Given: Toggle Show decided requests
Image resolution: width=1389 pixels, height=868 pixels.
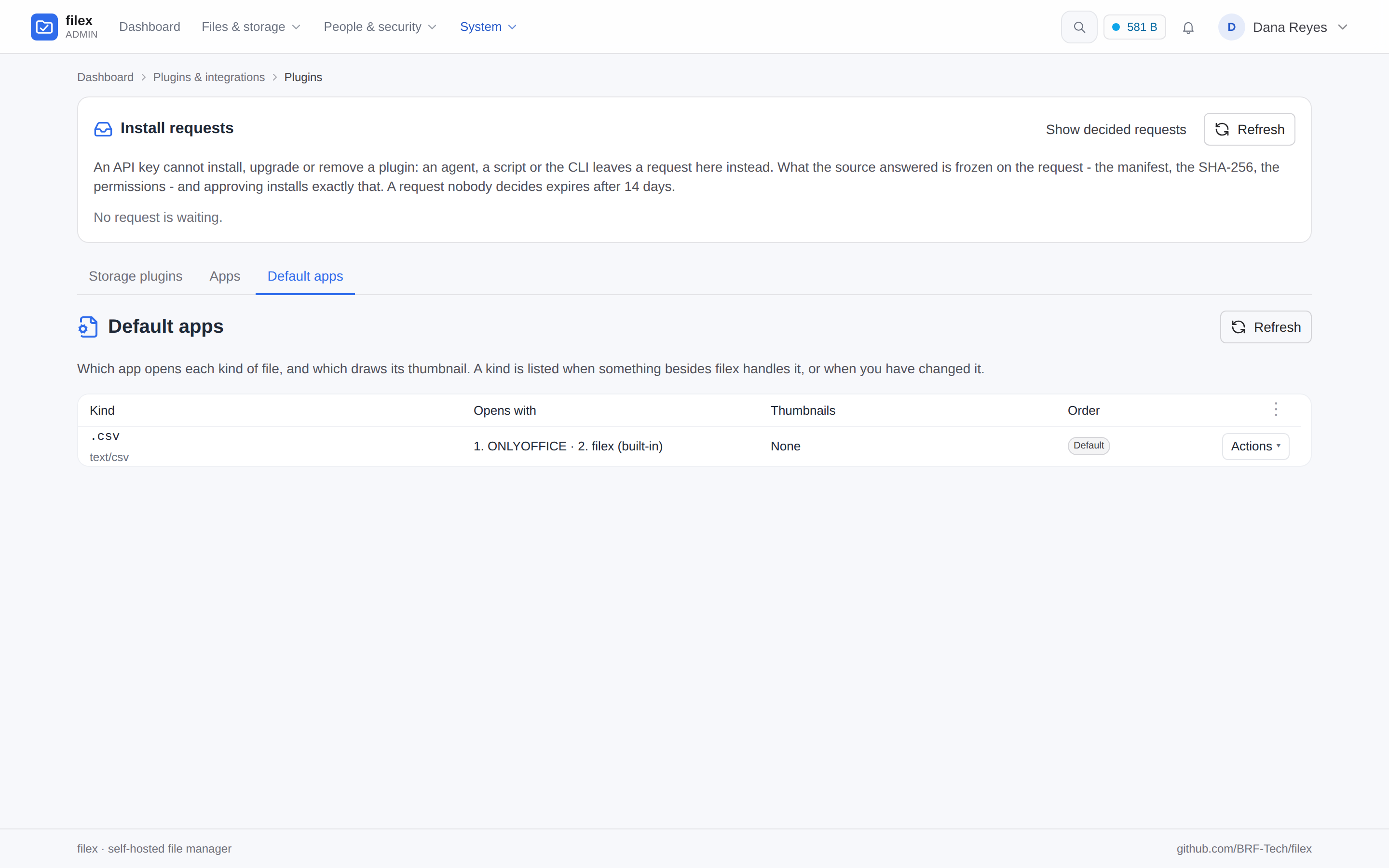Looking at the screenshot, I should pyautogui.click(x=1116, y=130).
